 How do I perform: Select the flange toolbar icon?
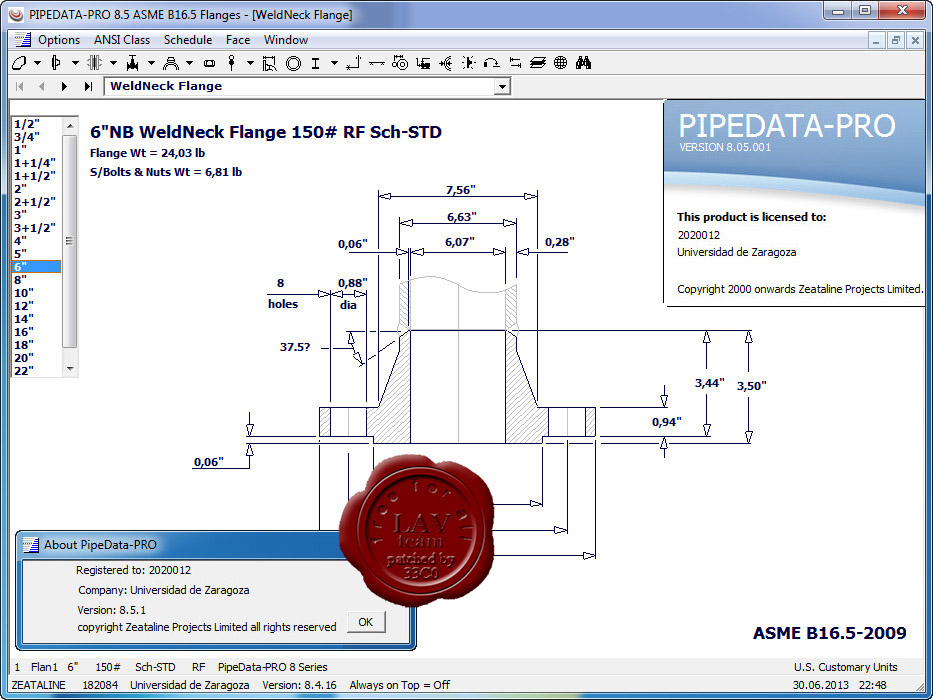pyautogui.click(x=57, y=63)
